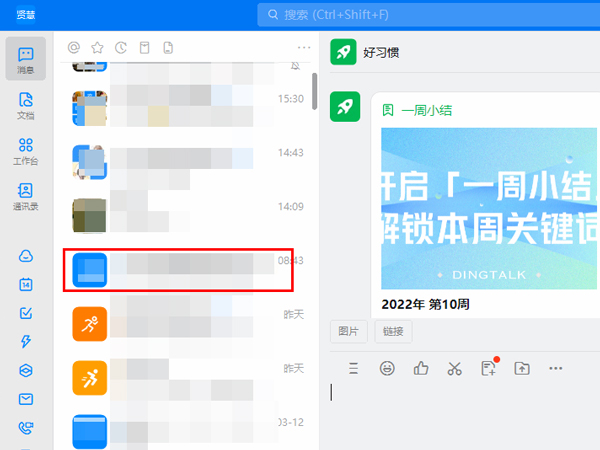Open the 文档 section in sidebar
Screen dimensions: 600x450
coord(27,105)
